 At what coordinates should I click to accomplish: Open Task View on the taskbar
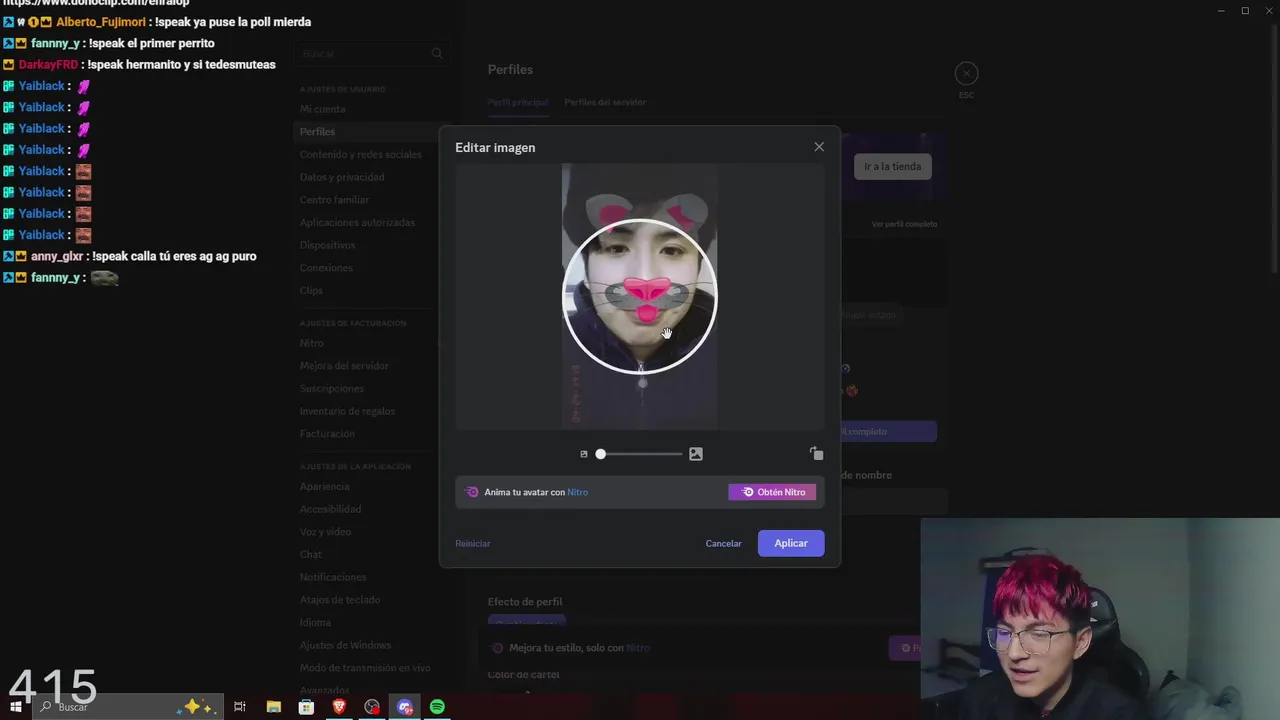(240, 707)
